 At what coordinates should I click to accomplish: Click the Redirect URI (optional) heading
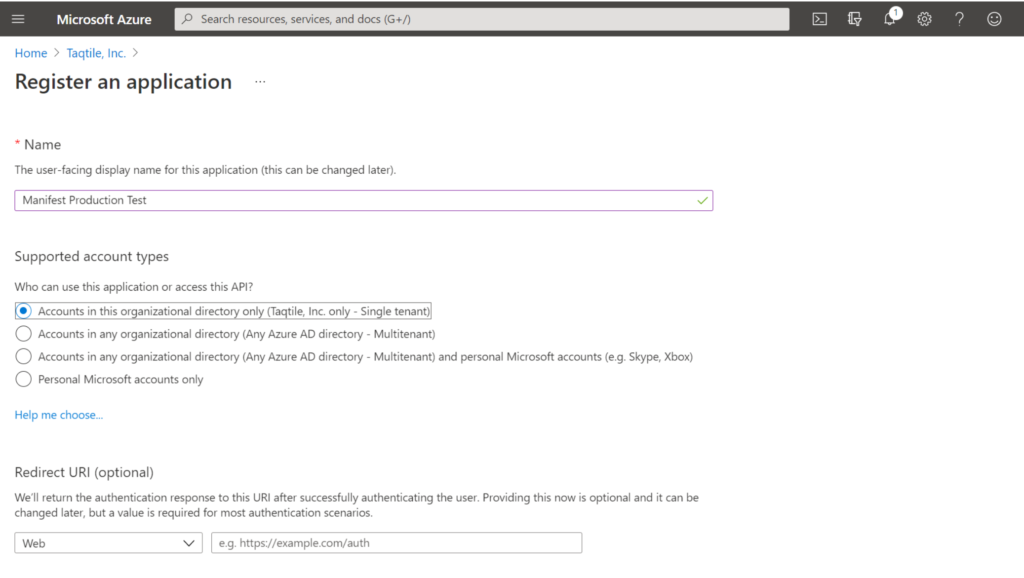click(x=84, y=472)
